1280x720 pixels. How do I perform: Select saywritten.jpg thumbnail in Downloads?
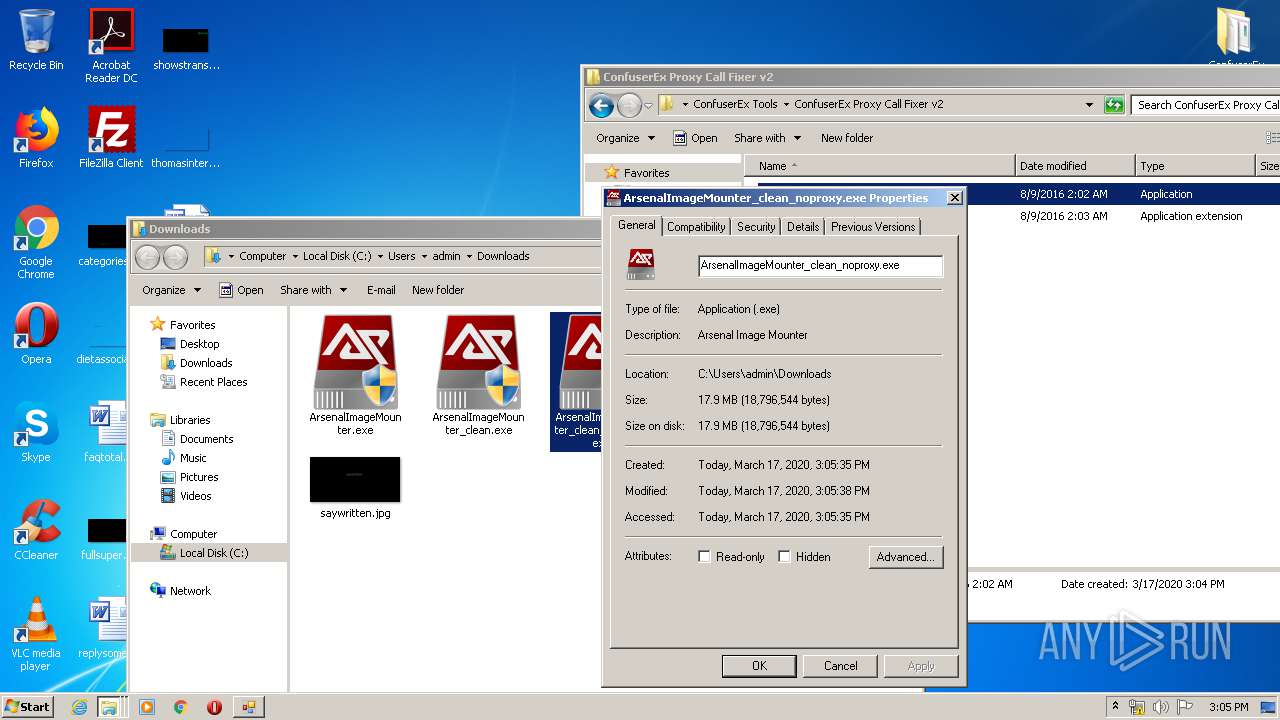[355, 488]
